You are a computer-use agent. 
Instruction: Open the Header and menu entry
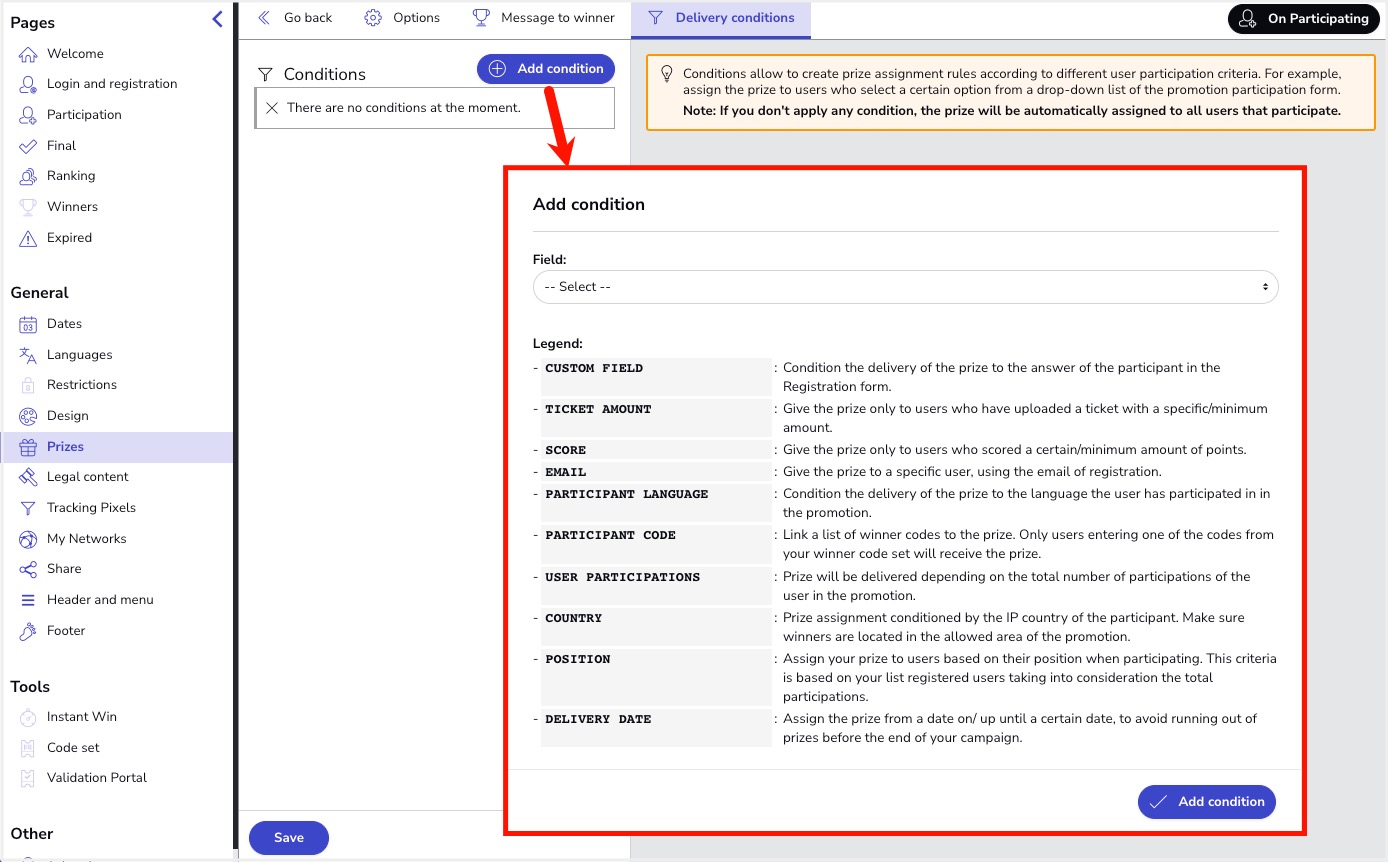(100, 600)
